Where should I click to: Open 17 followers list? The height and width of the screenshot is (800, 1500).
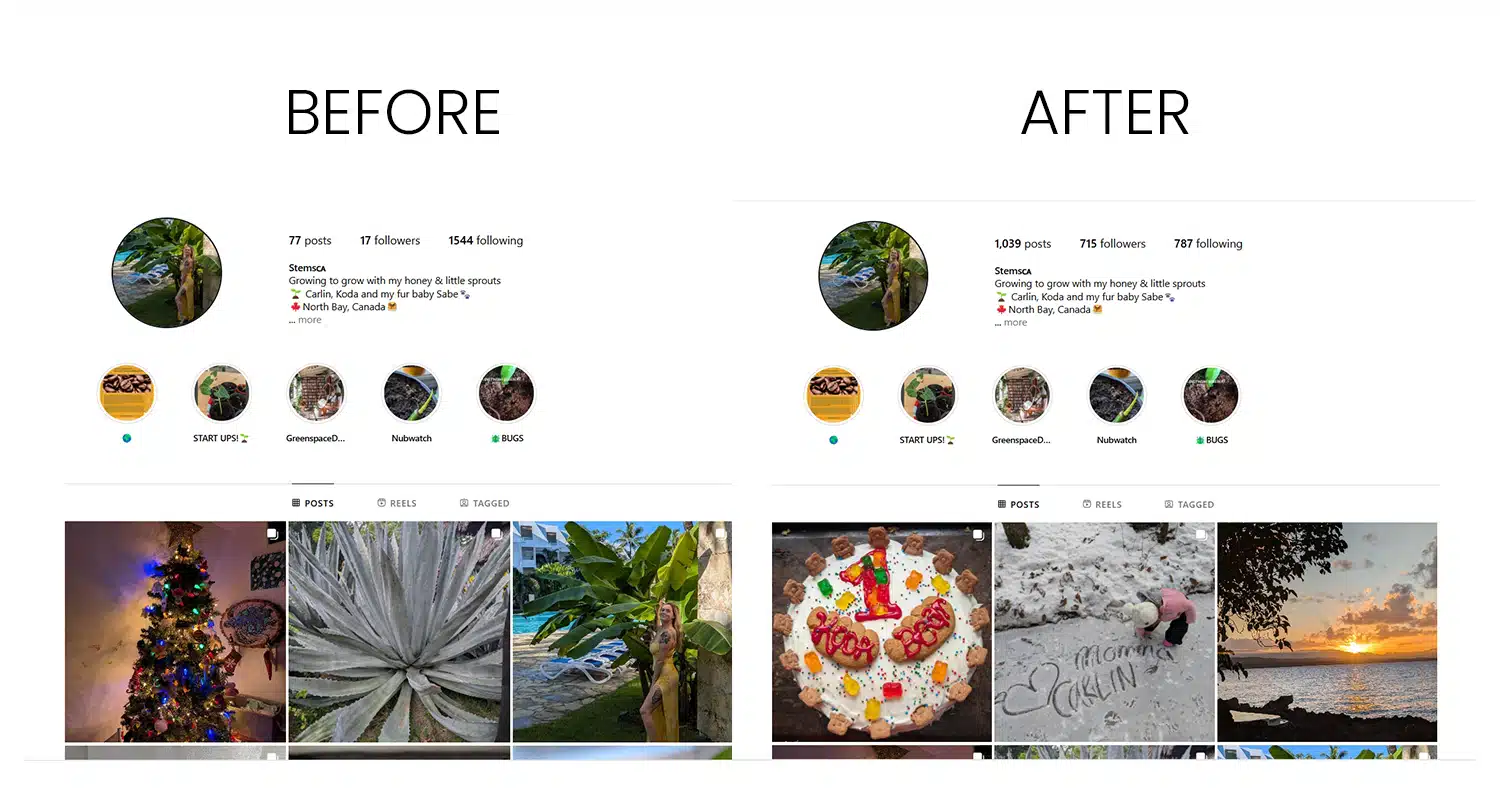pyautogui.click(x=390, y=241)
